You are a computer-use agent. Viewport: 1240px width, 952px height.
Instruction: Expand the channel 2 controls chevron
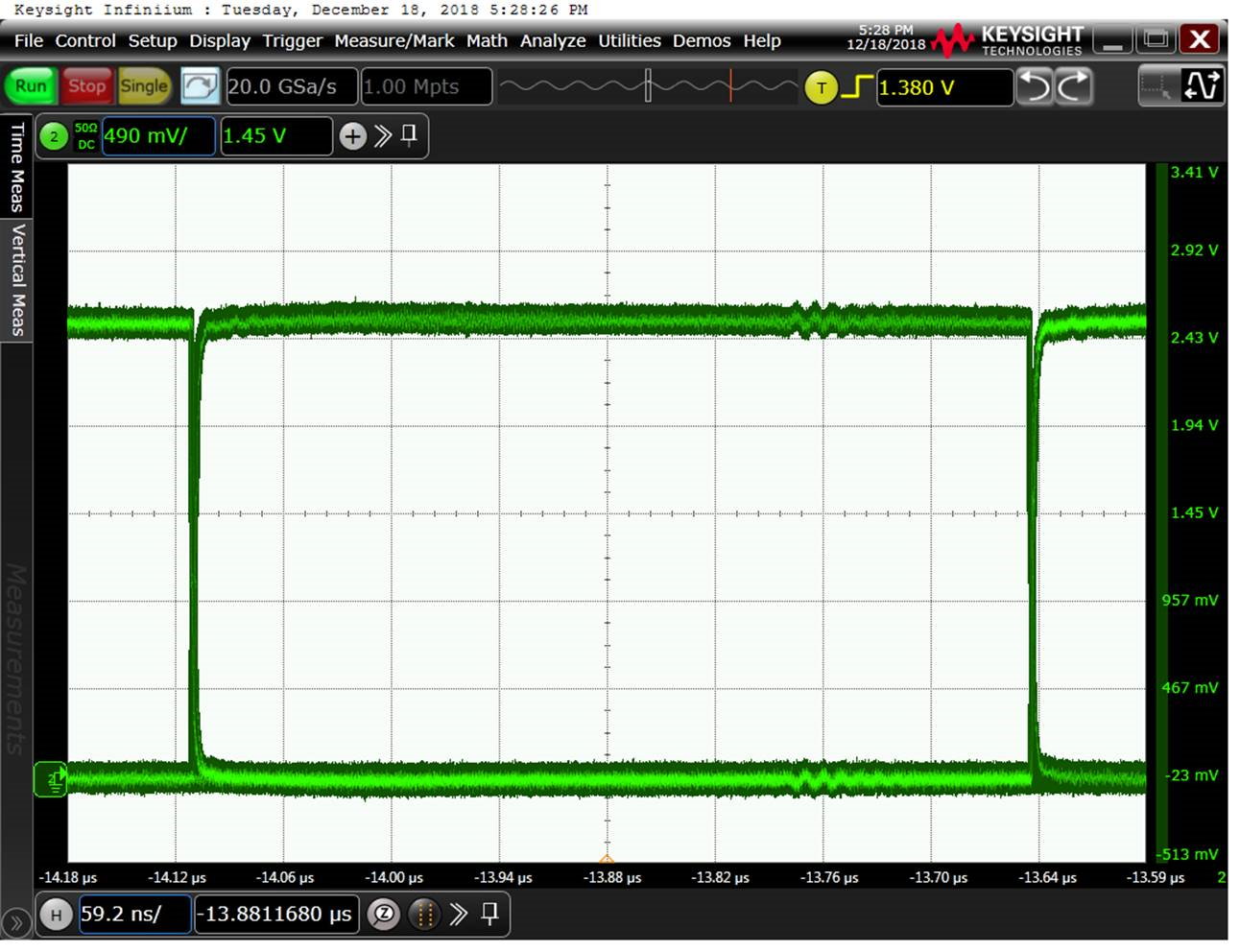[382, 136]
